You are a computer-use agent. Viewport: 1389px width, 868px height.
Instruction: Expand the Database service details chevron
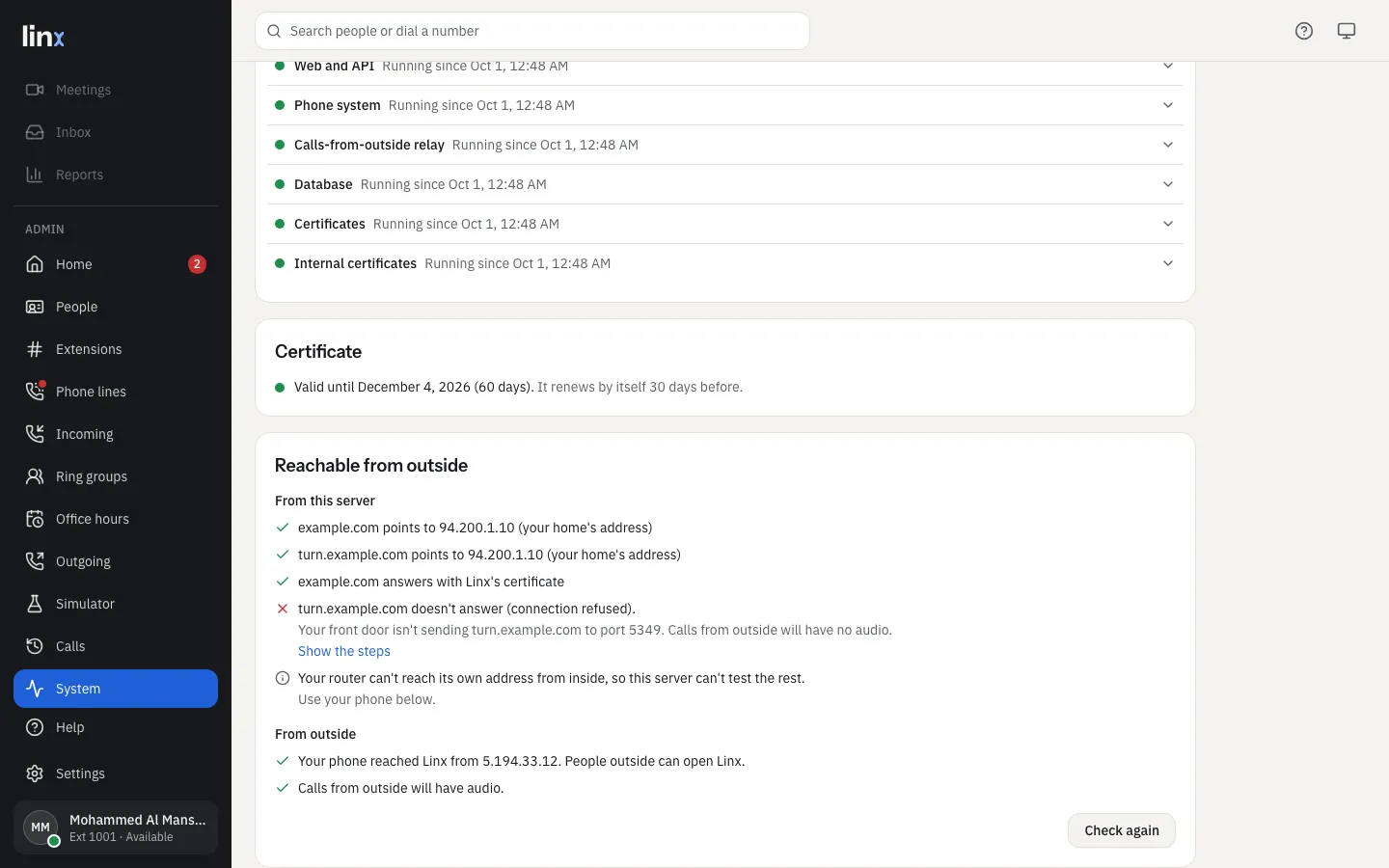[1168, 184]
